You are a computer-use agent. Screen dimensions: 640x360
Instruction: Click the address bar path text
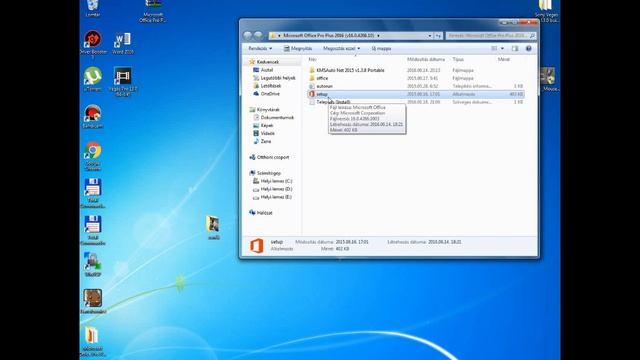[329, 36]
